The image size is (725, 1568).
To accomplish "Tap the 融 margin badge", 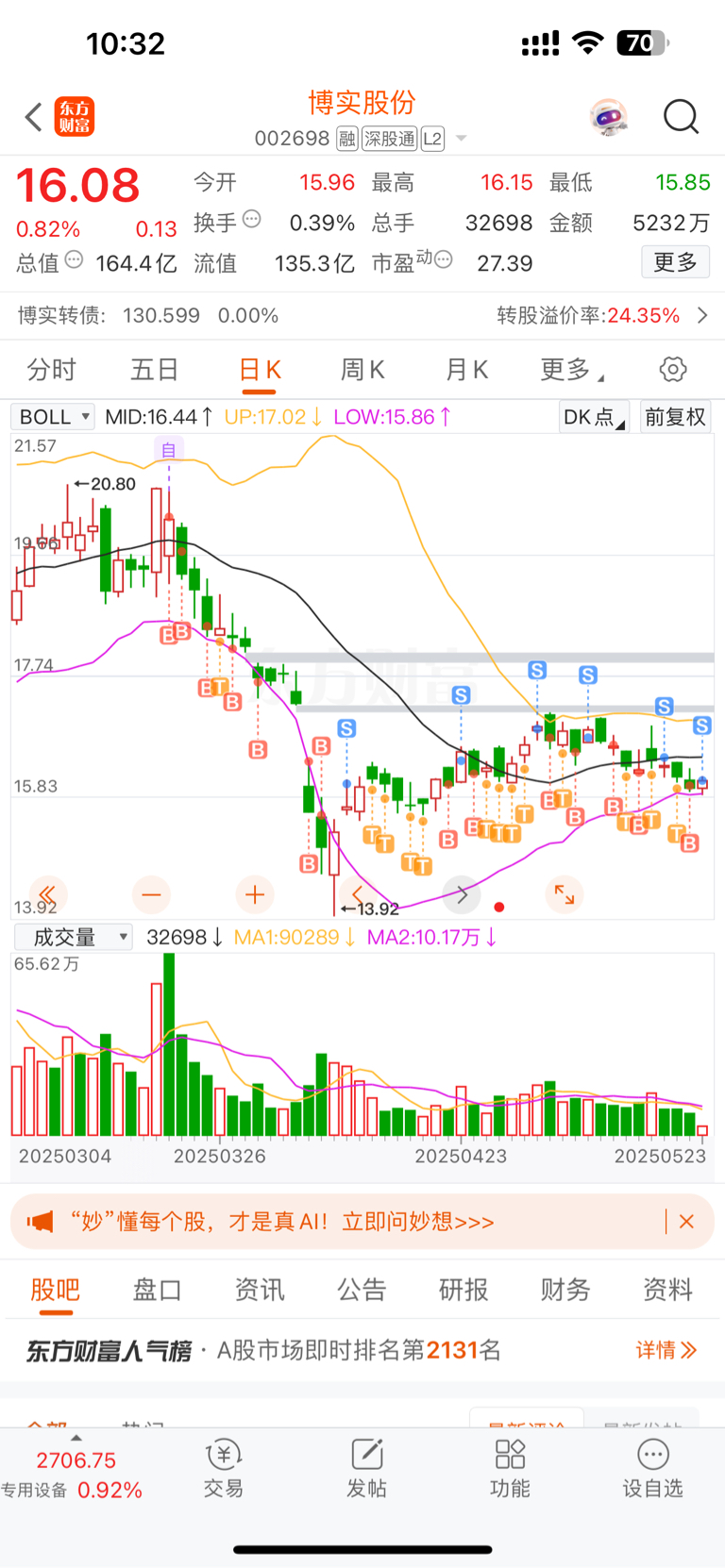I will [347, 140].
